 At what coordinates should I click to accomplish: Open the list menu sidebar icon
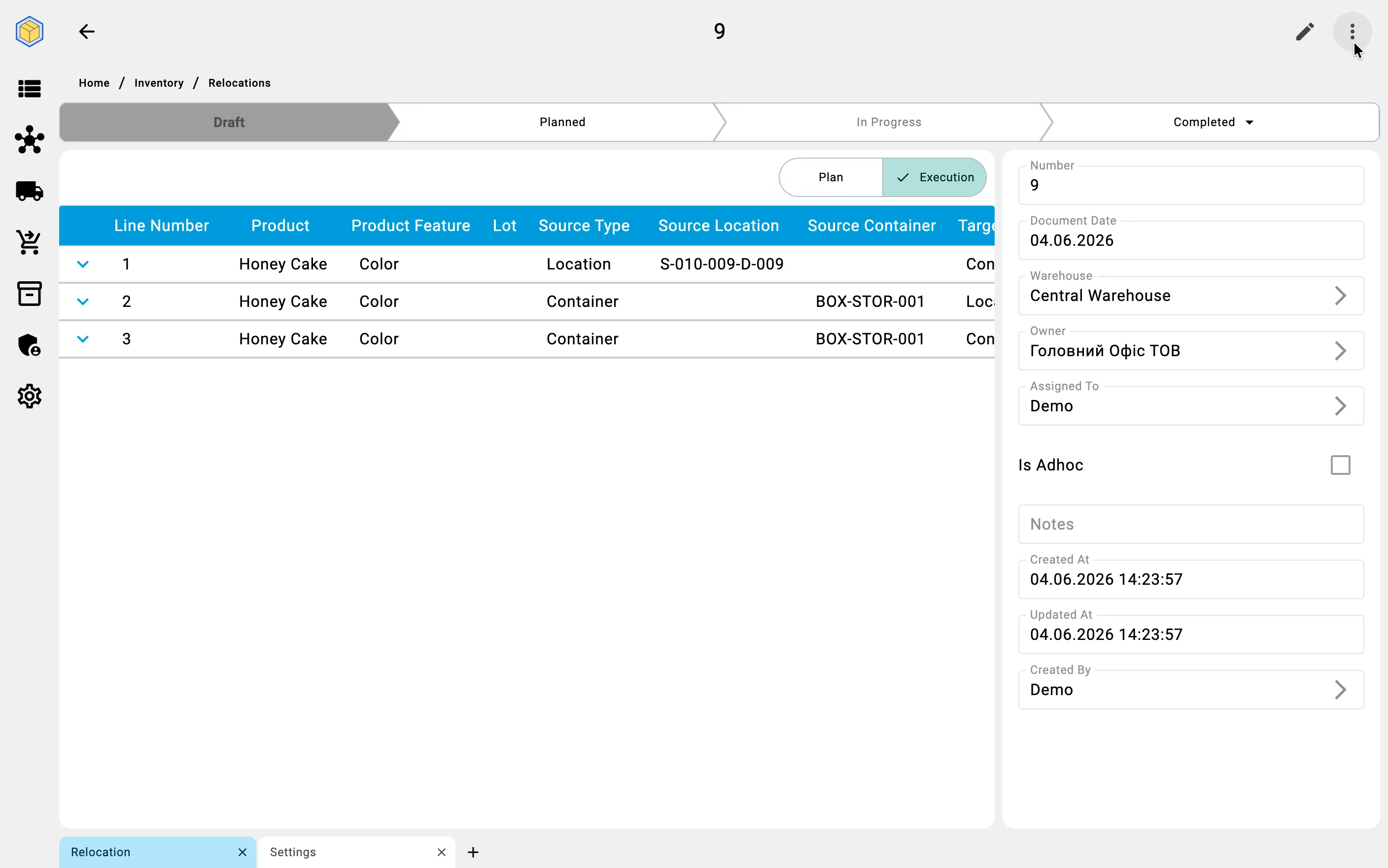(x=29, y=89)
